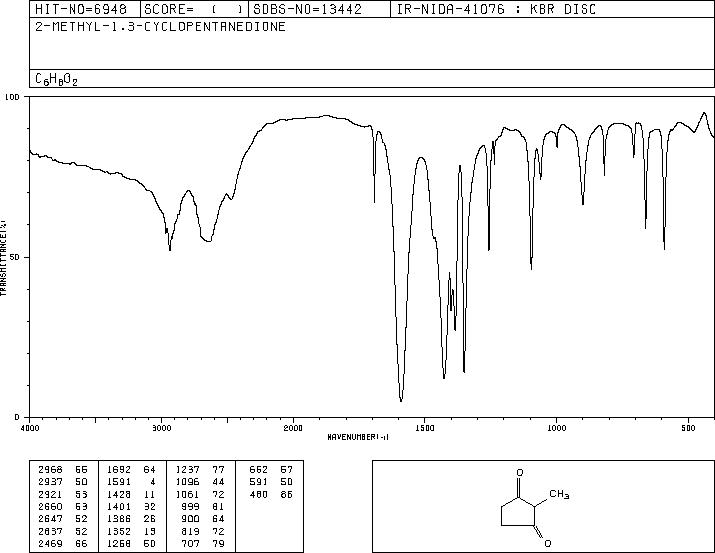Select the SDBS-NO=13442 header text
The height and width of the screenshot is (553, 715).
(307, 9)
